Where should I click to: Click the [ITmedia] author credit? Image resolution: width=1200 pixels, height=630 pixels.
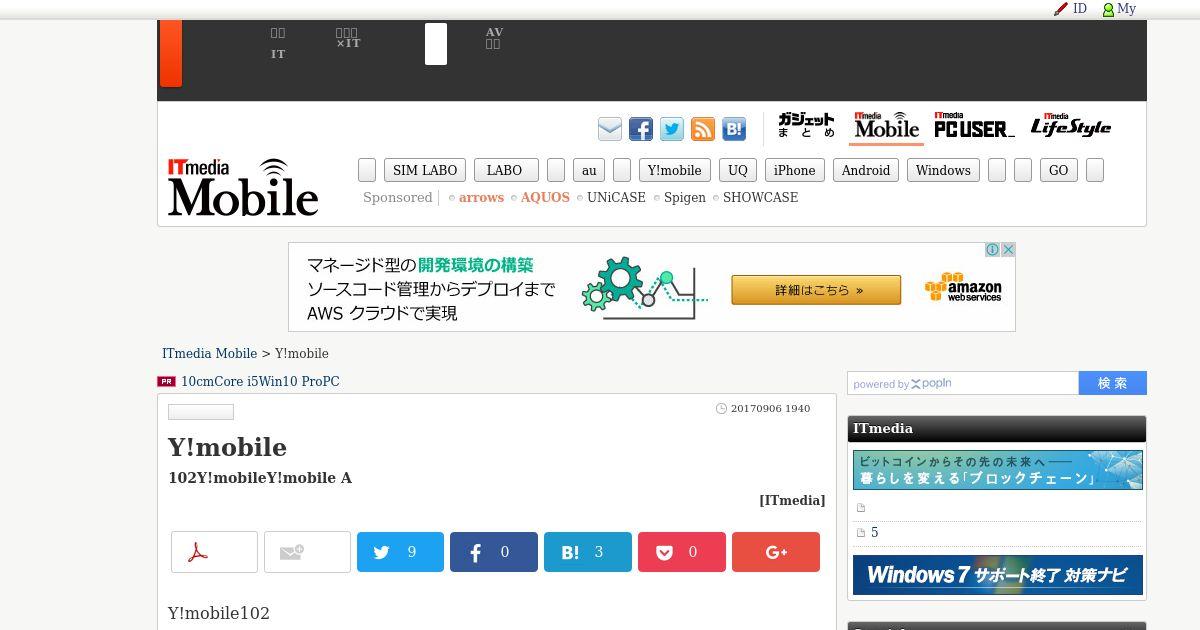coord(792,501)
